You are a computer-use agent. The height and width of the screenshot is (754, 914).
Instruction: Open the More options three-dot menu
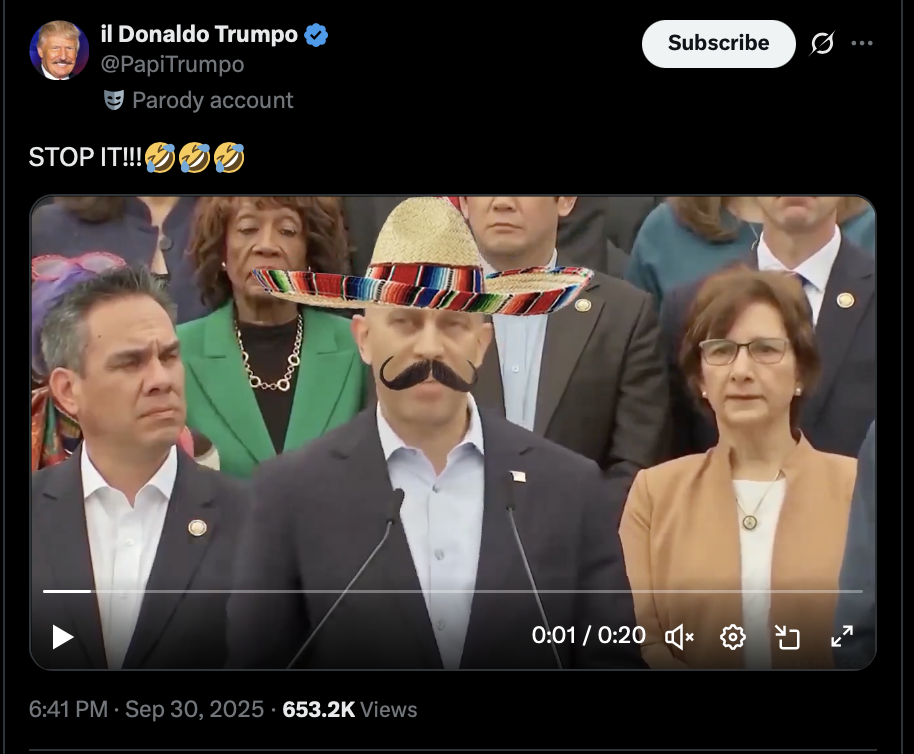pos(861,44)
